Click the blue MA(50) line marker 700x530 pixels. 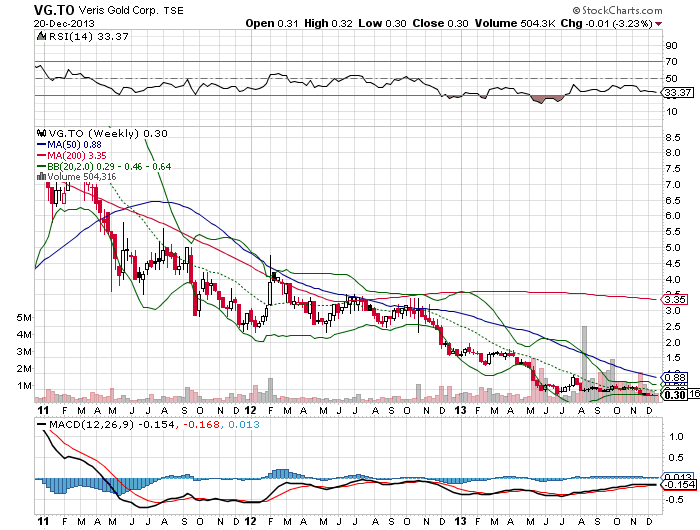click(x=40, y=143)
